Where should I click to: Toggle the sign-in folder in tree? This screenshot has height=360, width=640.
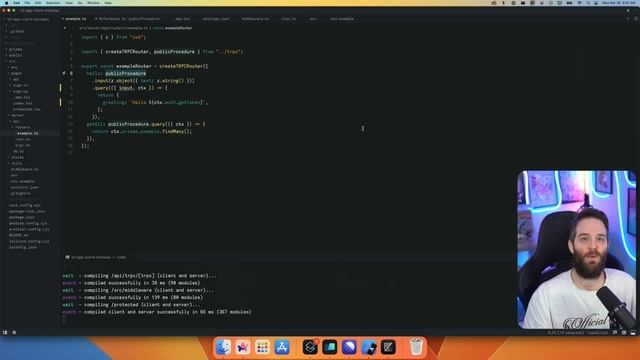[x=20, y=85]
